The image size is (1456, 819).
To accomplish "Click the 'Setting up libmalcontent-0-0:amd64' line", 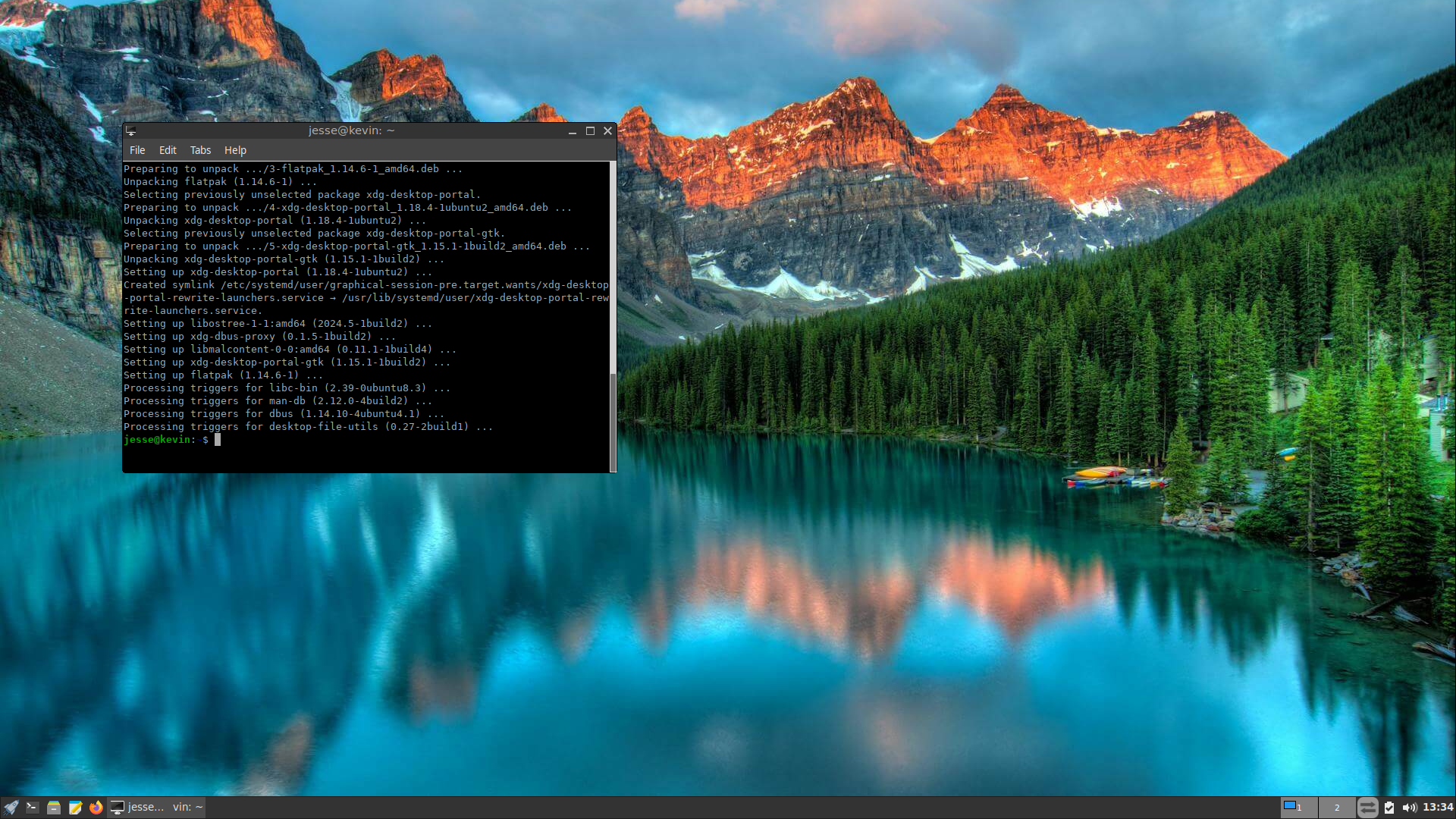I will (x=290, y=350).
